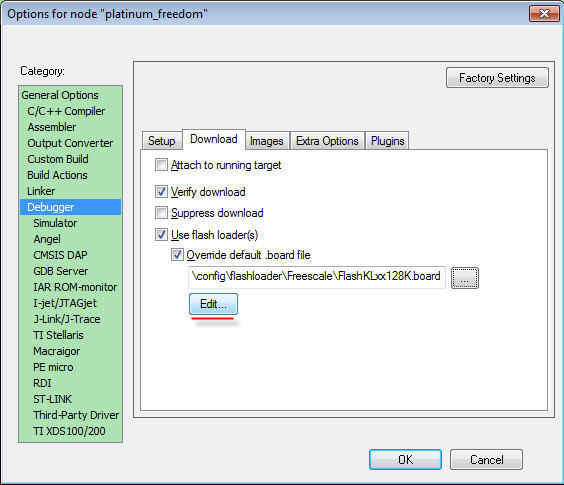Select IAR ROM-monitor category
564x485 pixels.
coord(75,287)
